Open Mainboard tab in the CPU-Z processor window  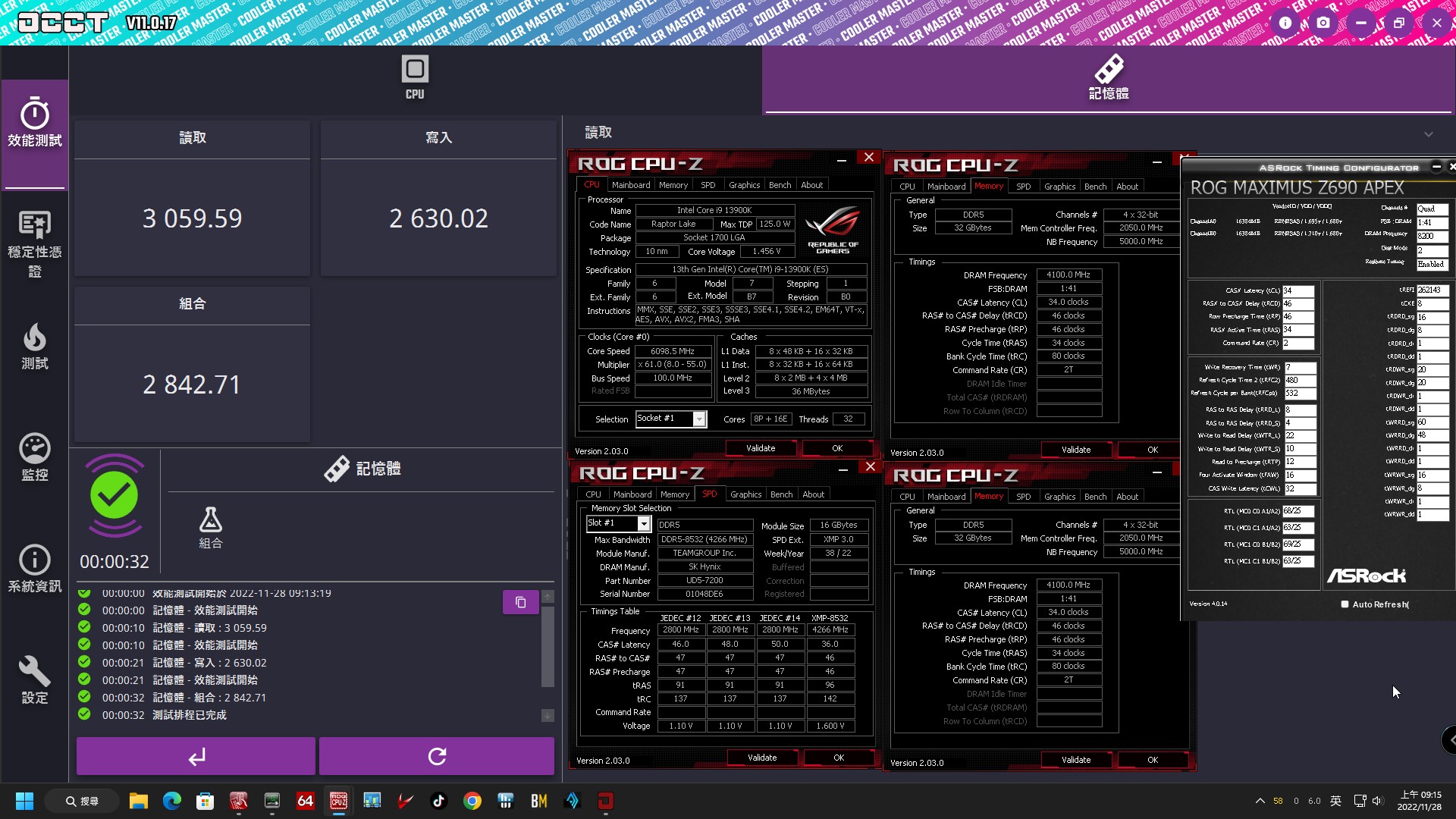pyautogui.click(x=631, y=185)
